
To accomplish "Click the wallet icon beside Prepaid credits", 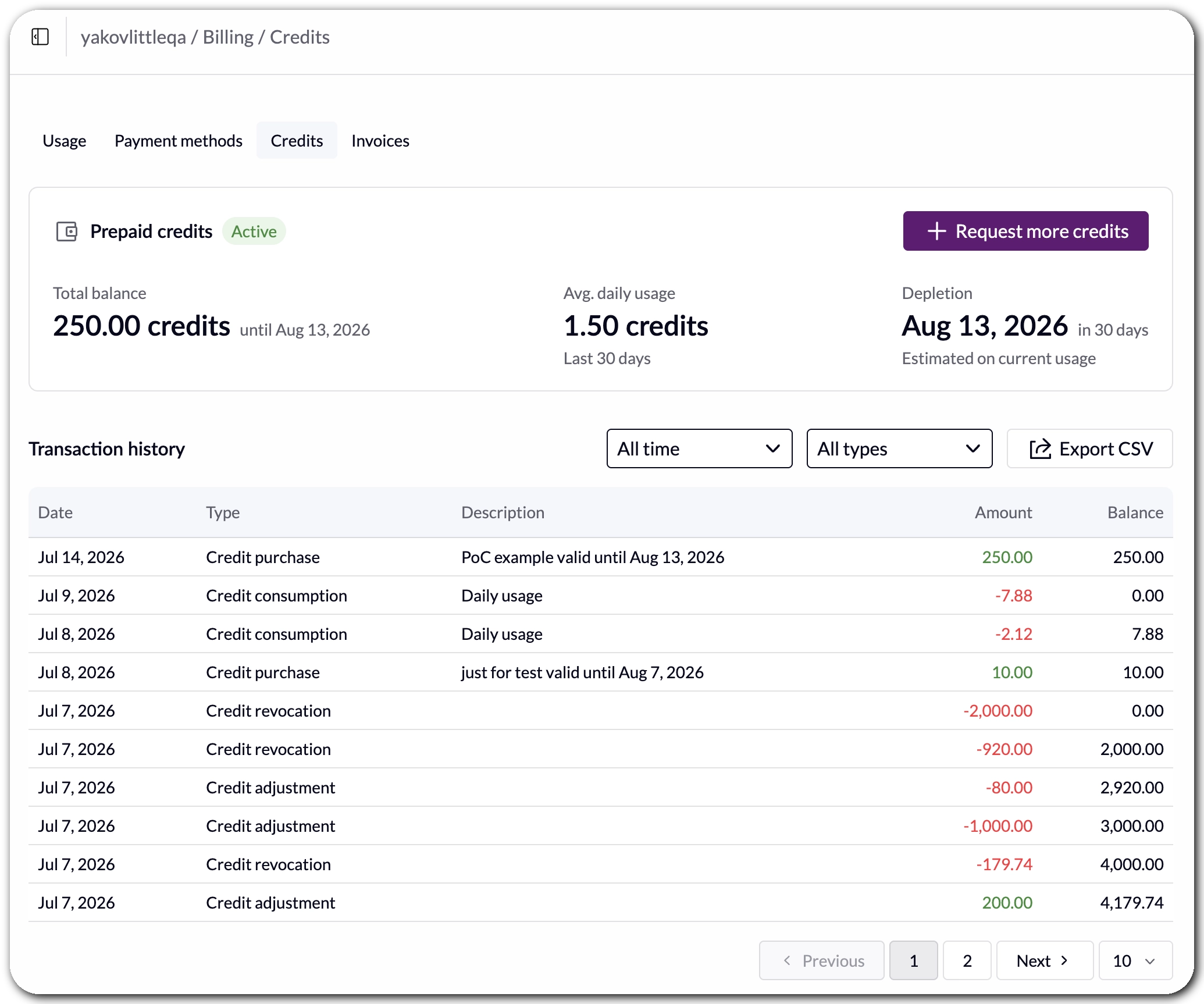I will [67, 232].
